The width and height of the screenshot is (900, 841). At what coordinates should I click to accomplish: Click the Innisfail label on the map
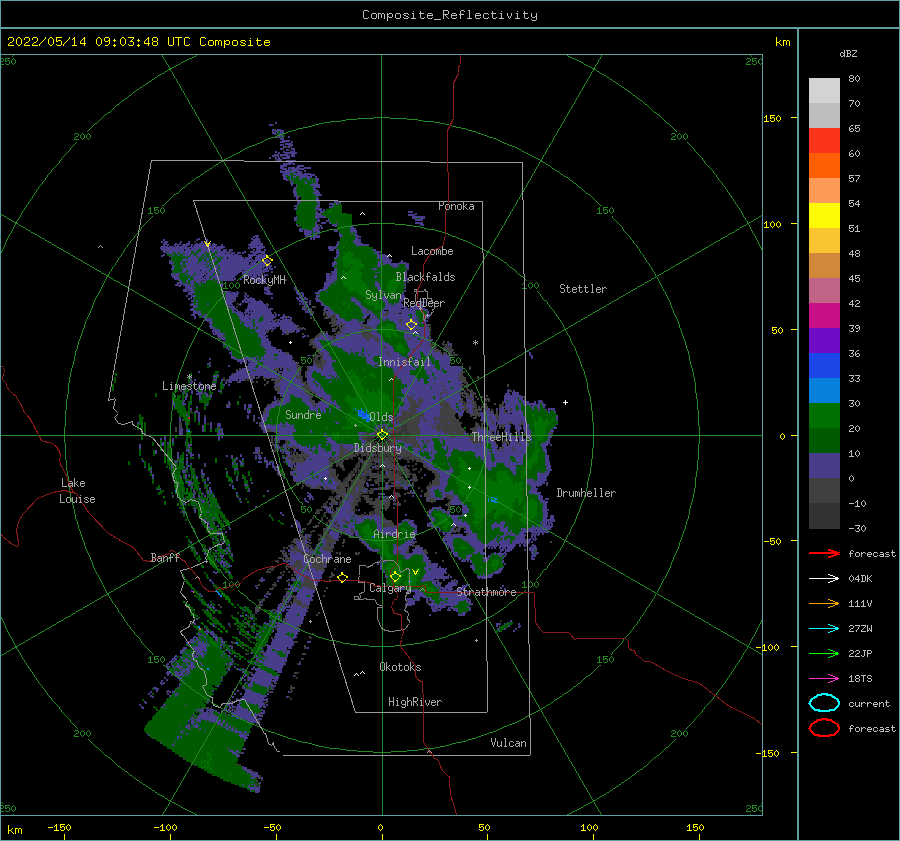[404, 362]
